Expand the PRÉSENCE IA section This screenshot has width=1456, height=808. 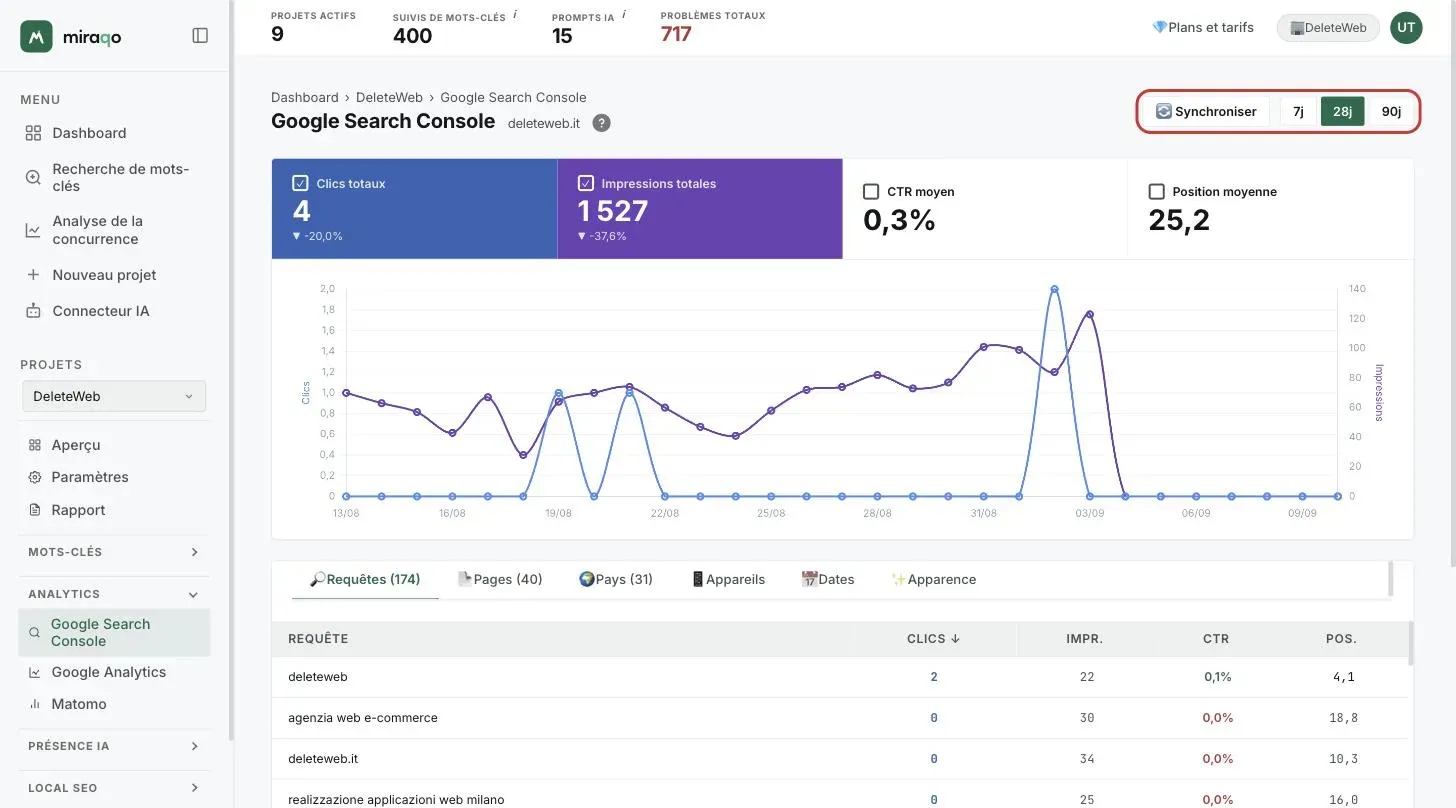194,746
